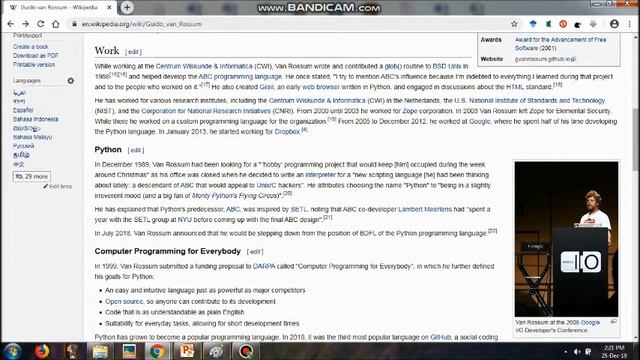Viewport: 640px width, 360px height.
Task: Open gvanrossum.github.io website link
Action: pyautogui.click(x=545, y=59)
